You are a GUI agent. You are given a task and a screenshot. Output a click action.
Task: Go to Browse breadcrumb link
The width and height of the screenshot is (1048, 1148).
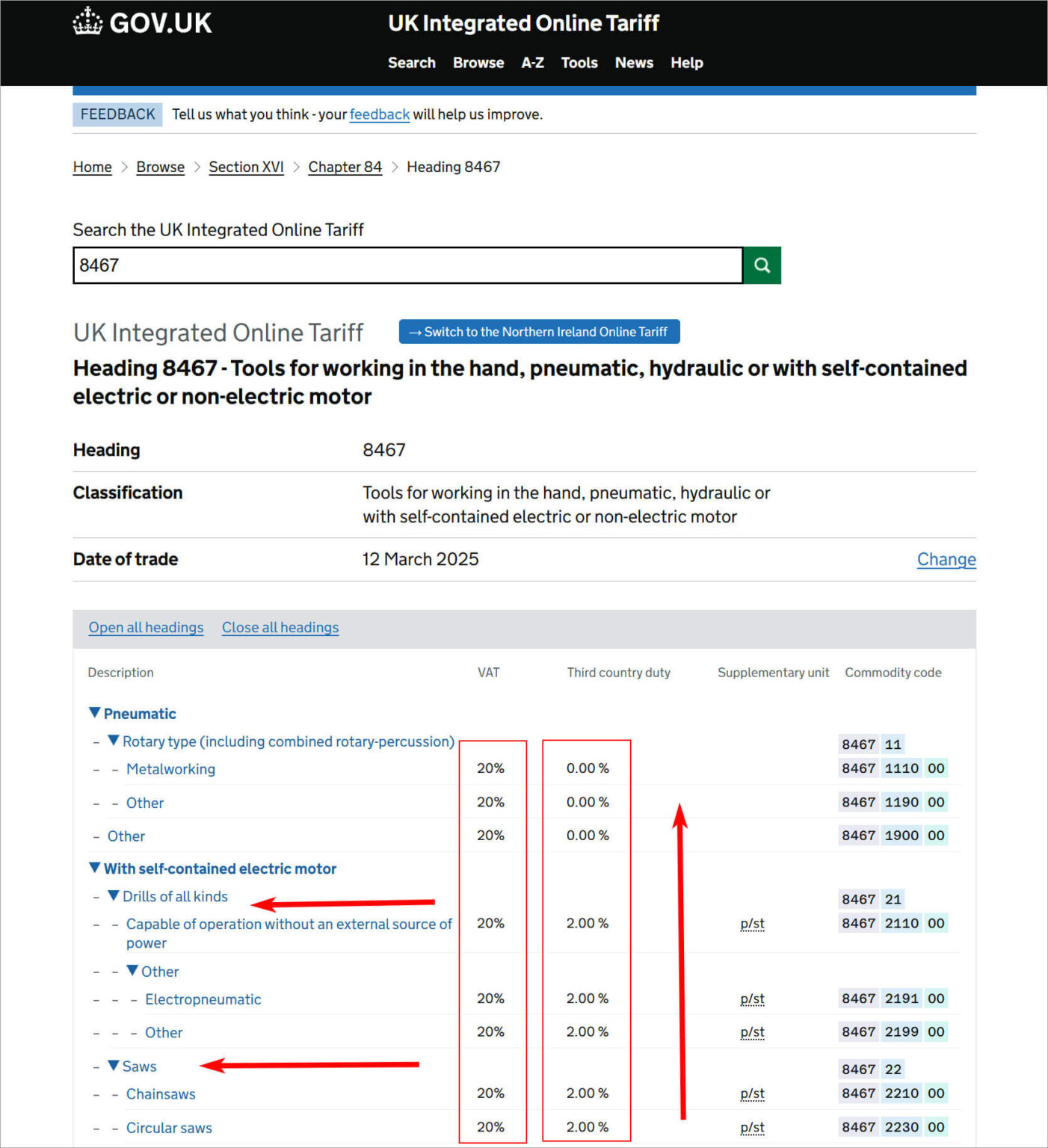(x=160, y=167)
